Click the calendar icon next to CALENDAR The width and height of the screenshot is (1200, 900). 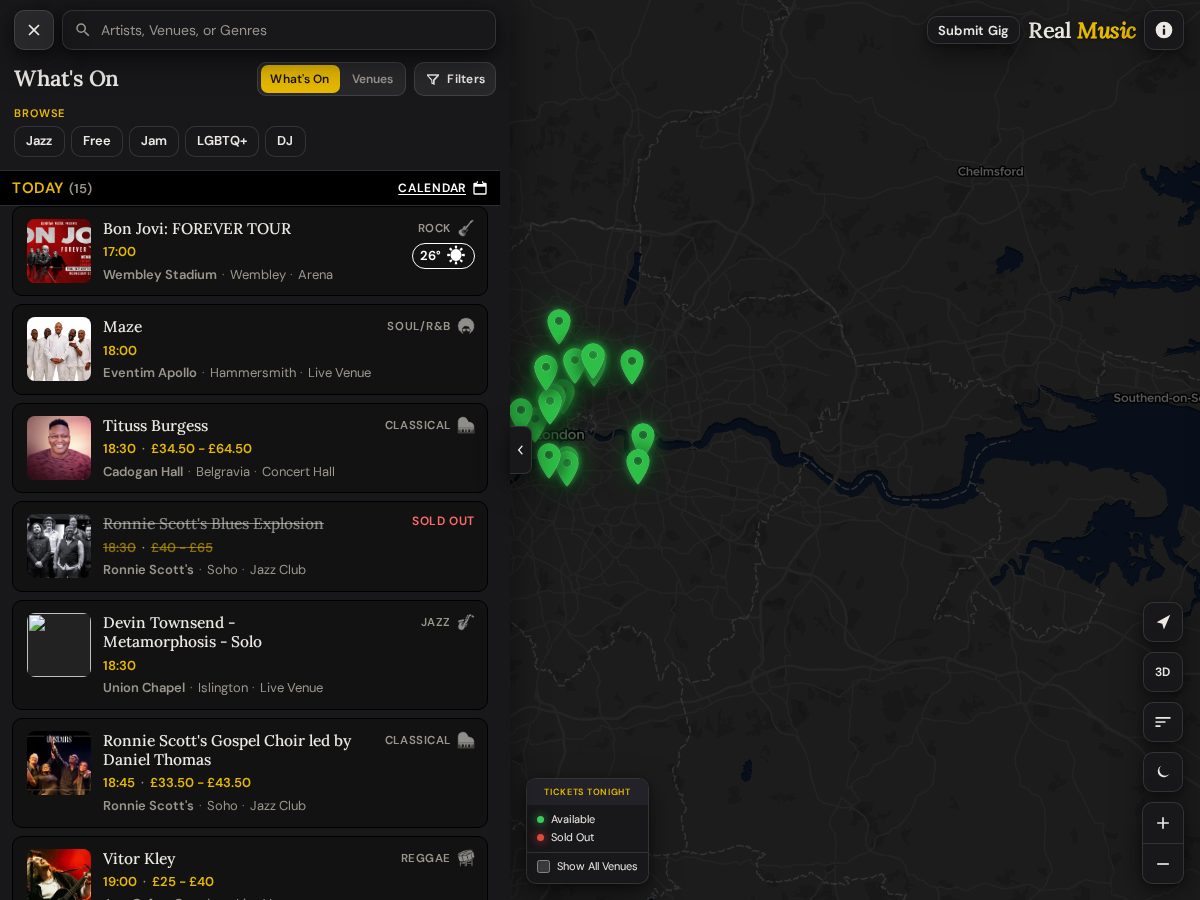(x=480, y=188)
